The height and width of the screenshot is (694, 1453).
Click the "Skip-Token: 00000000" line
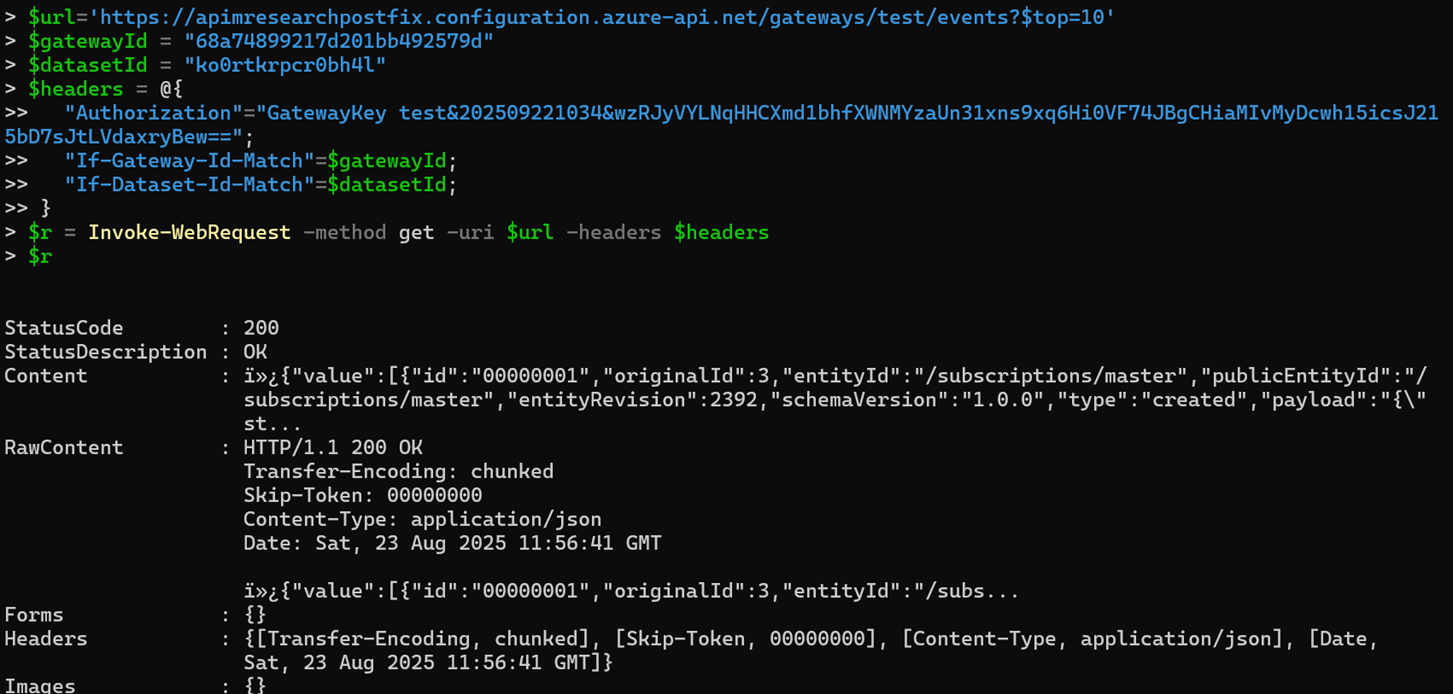coord(362,496)
